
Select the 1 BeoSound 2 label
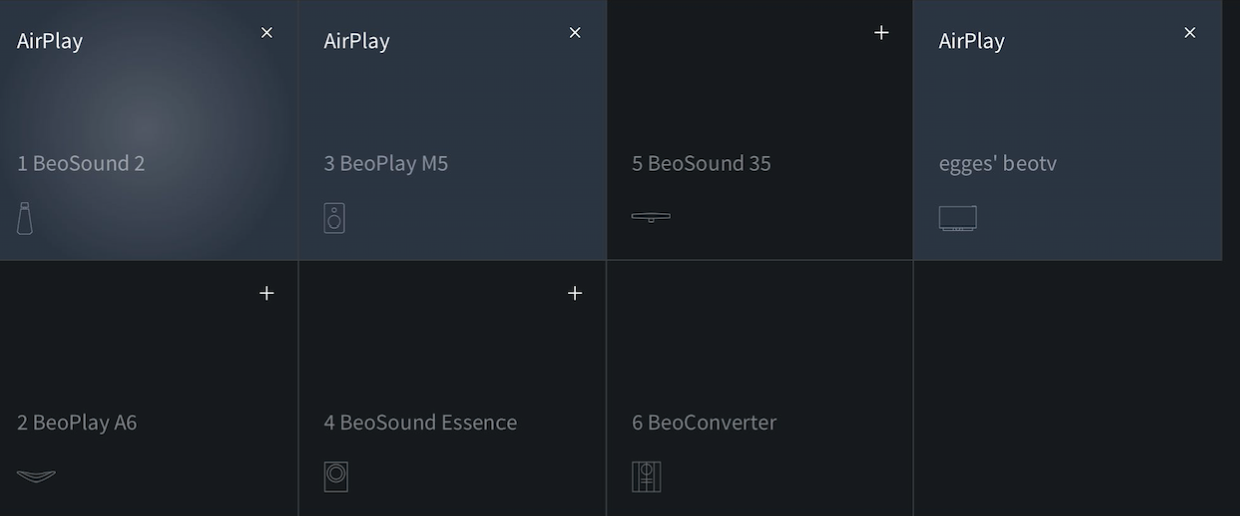[81, 163]
